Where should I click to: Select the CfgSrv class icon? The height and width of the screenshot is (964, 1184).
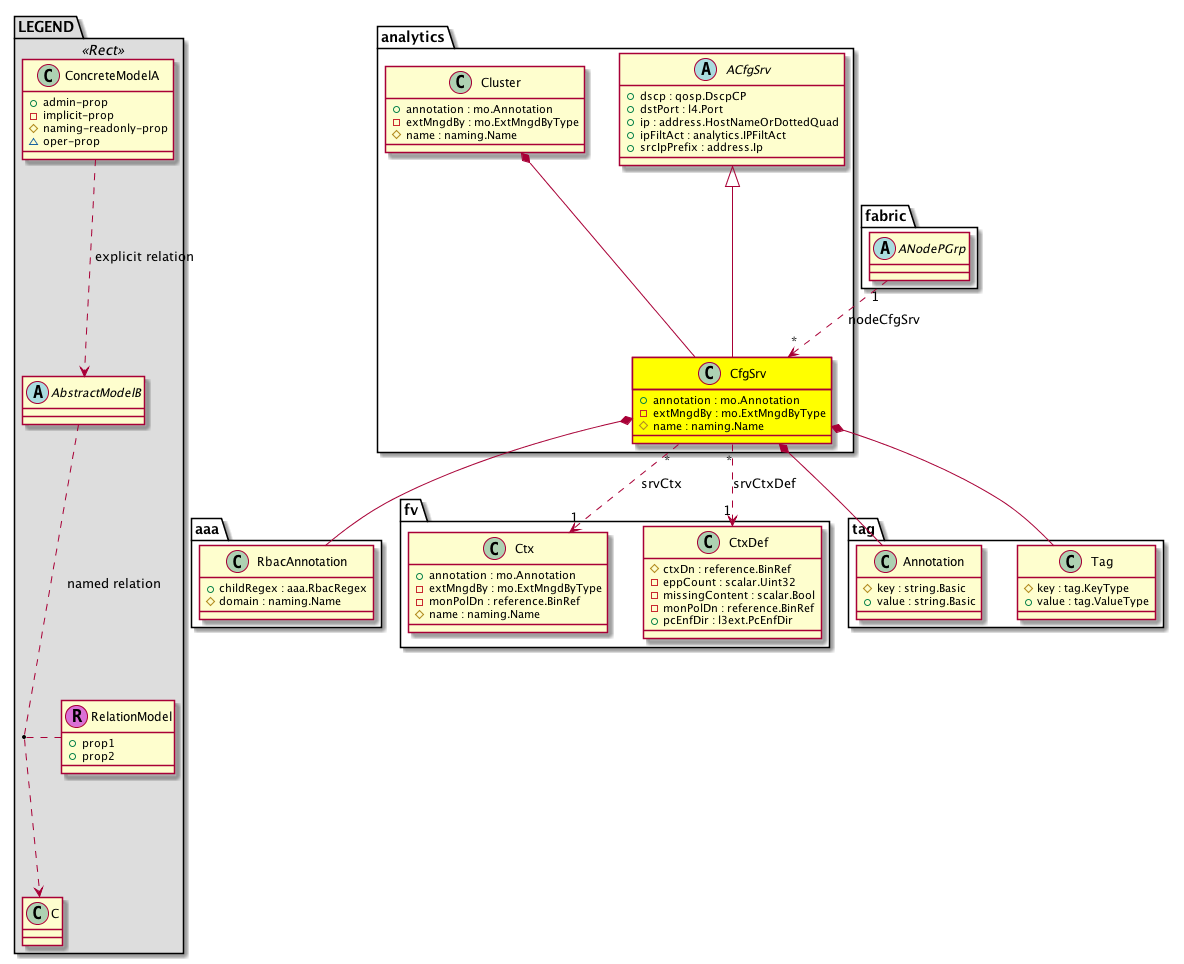point(709,374)
